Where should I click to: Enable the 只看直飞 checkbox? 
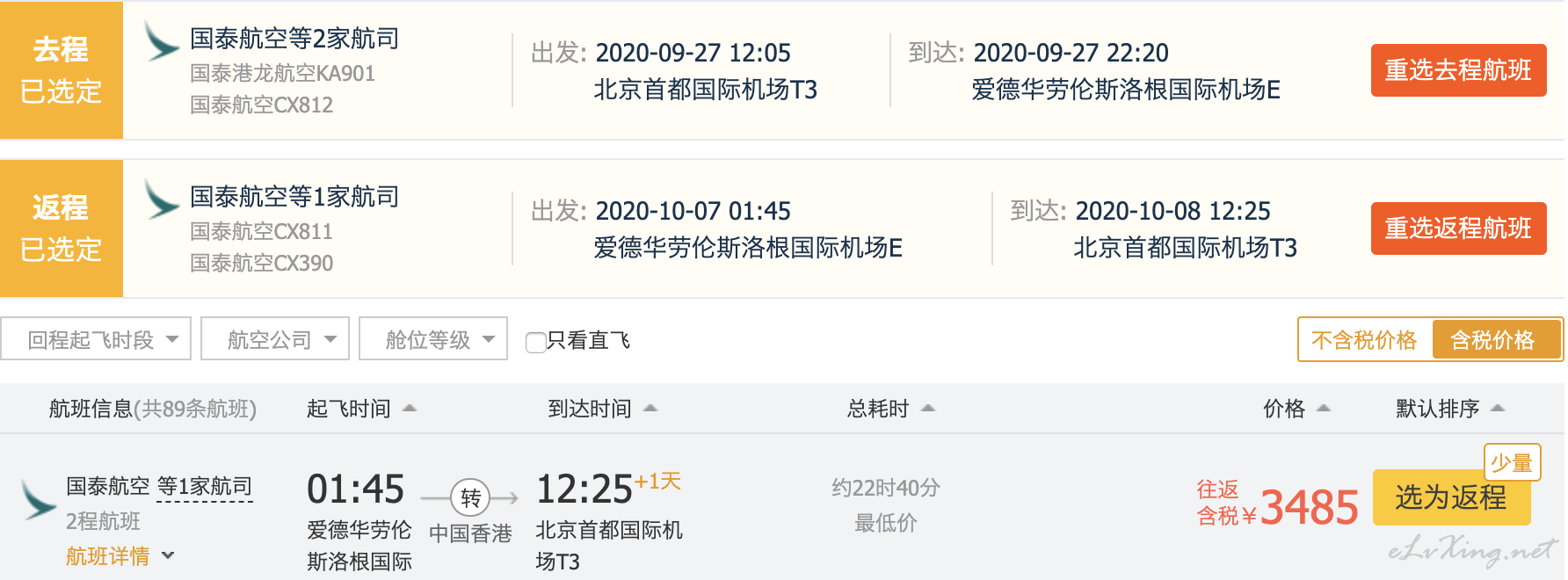click(x=535, y=342)
